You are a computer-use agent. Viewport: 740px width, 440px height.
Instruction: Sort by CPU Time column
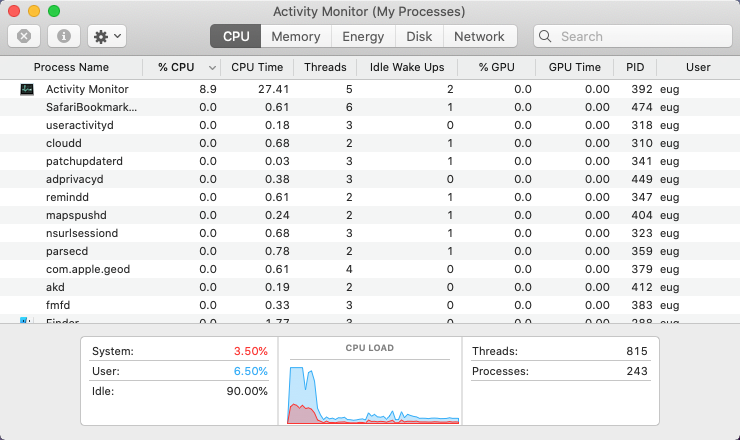(257, 68)
